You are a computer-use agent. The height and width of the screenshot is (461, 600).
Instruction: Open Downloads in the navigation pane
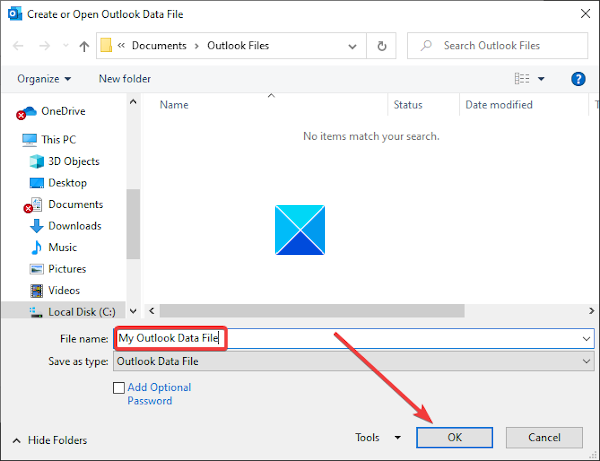pyautogui.click(x=75, y=226)
